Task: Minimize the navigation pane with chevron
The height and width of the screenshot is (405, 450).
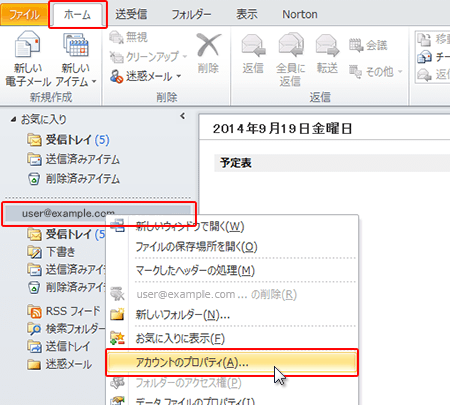Action: pos(182,116)
